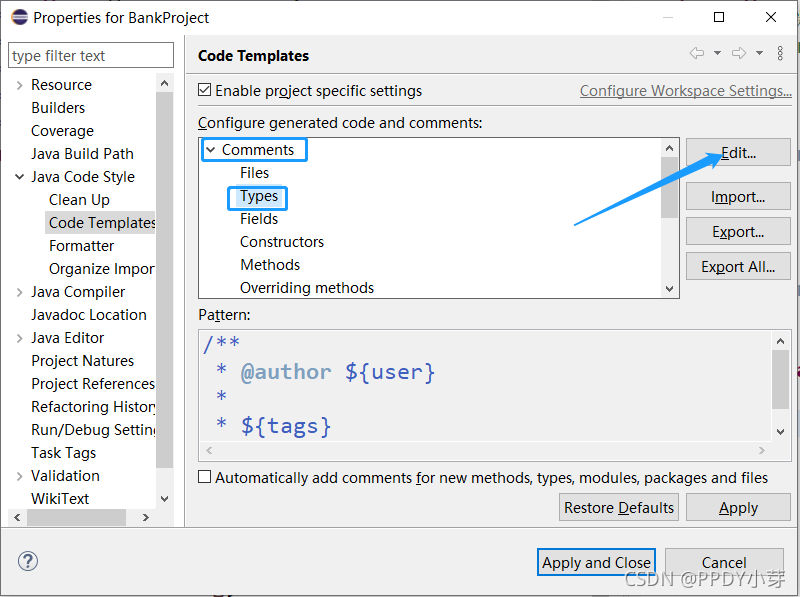Viewport: 800px width, 597px height.
Task: Expand the Validation node
Action: 19,476
